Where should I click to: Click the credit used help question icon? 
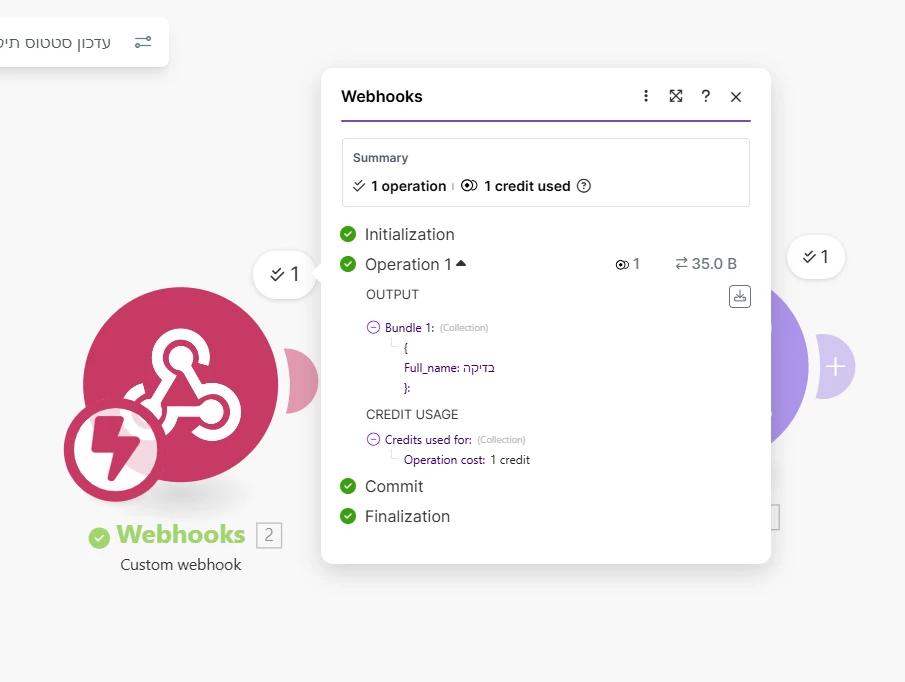click(x=584, y=186)
